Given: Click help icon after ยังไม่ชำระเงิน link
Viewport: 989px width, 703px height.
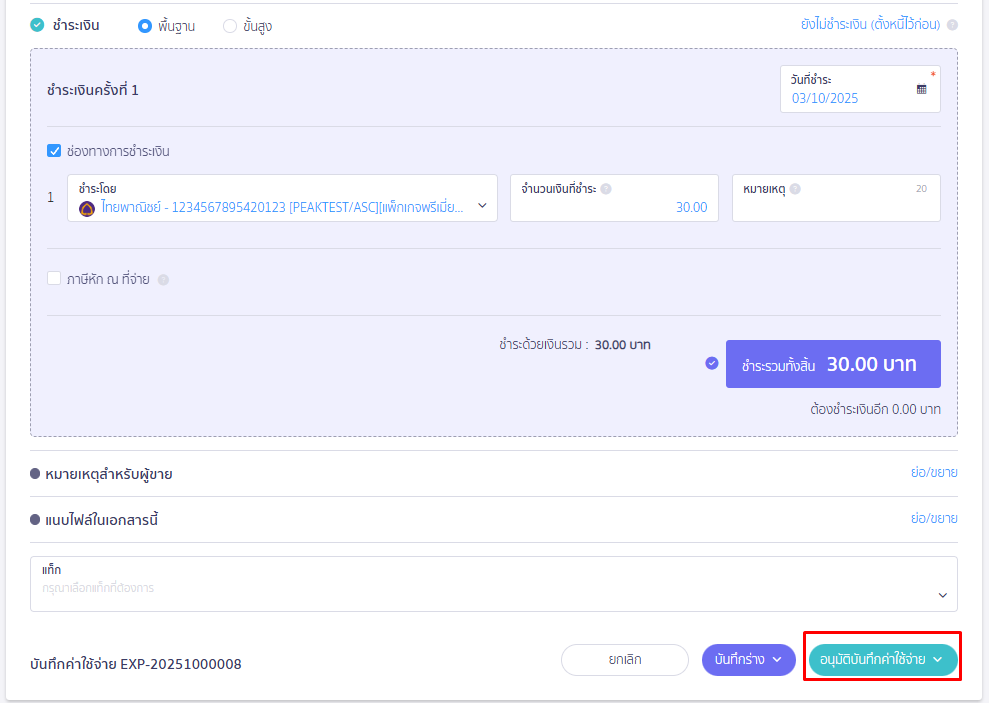Looking at the screenshot, I should [952, 26].
